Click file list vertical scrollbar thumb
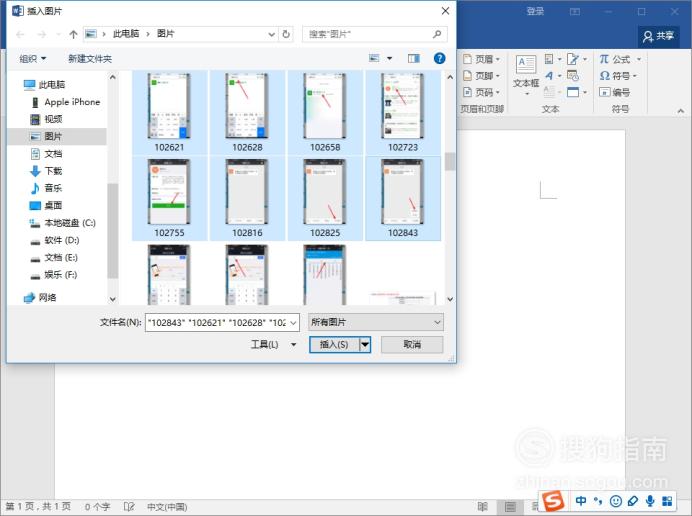This screenshot has height=516, width=692. pos(450,162)
